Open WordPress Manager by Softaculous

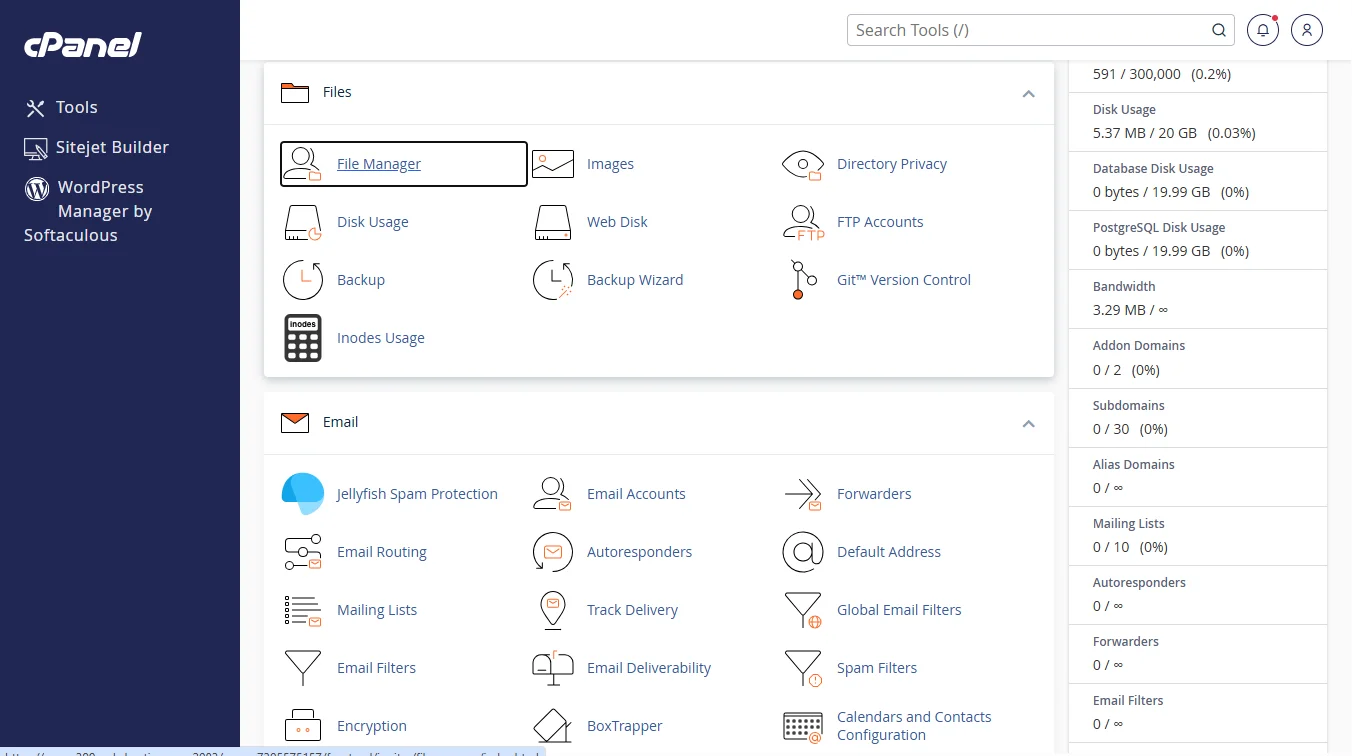pos(88,211)
